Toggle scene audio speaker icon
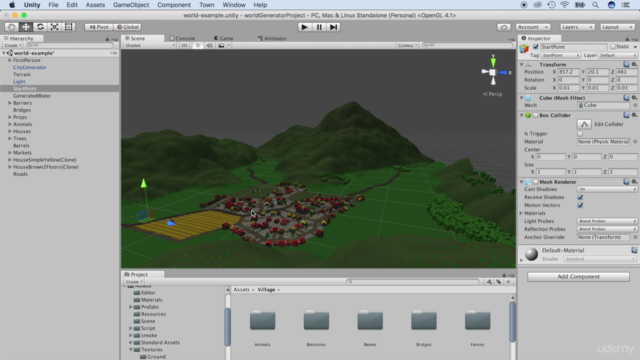The width and height of the screenshot is (640, 360). pos(209,45)
